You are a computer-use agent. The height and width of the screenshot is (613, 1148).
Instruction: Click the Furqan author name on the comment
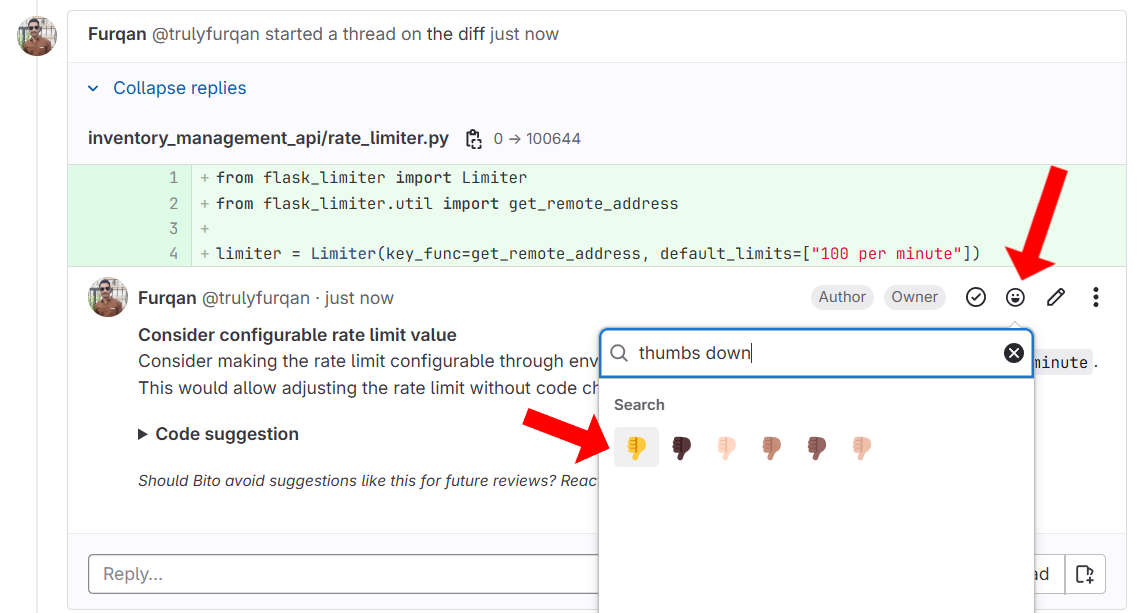click(167, 298)
